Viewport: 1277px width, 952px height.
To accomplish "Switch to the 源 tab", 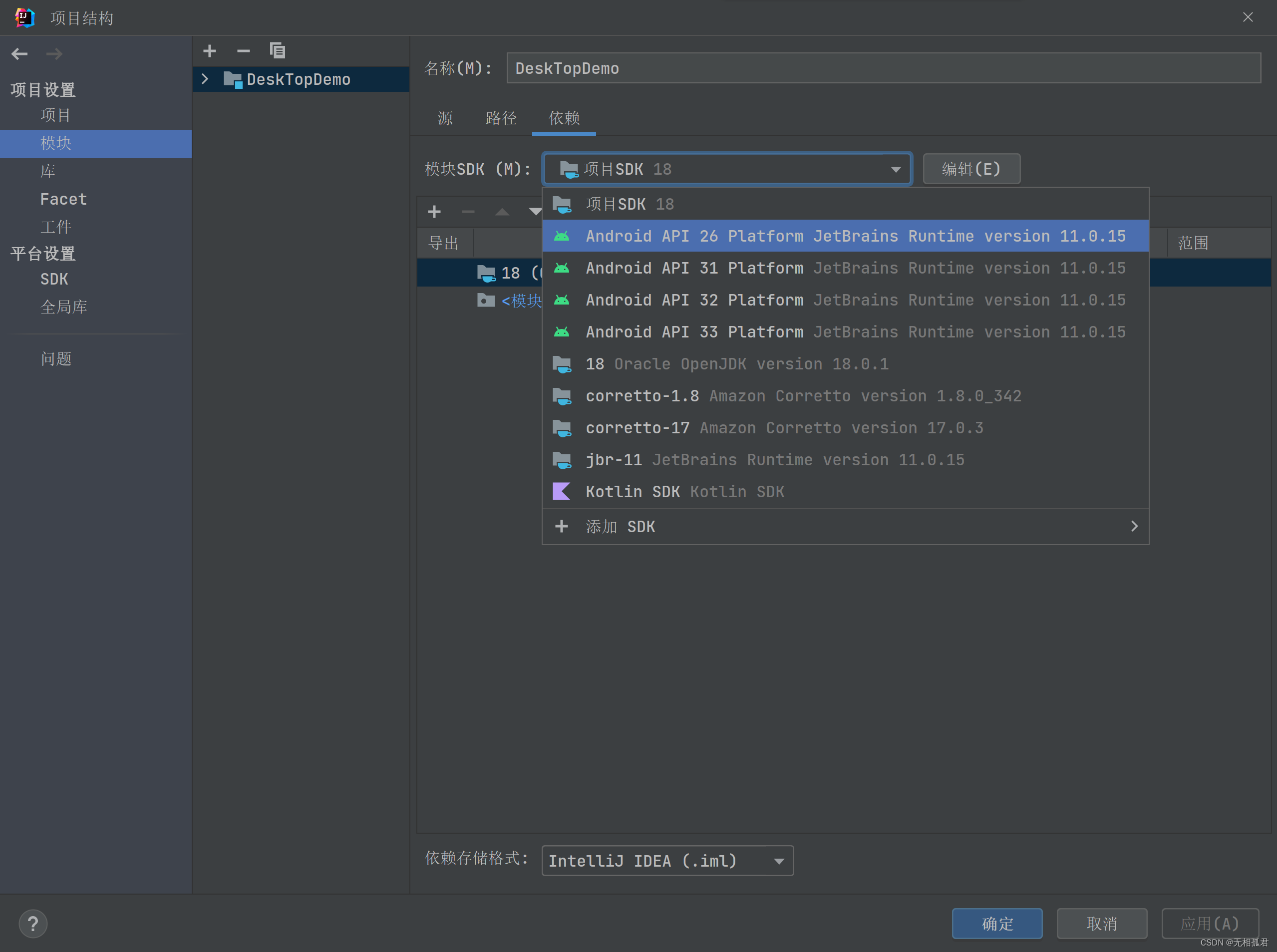I will [x=445, y=118].
